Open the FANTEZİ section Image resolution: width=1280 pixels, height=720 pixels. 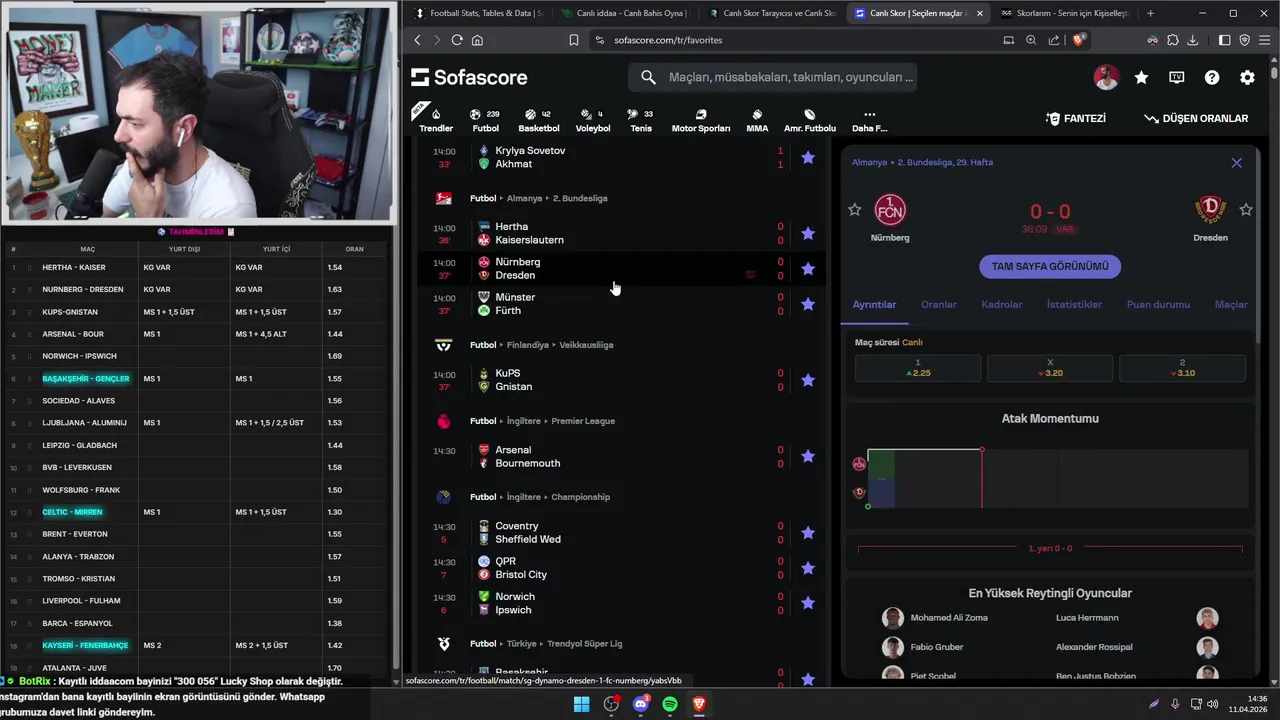coord(1075,118)
